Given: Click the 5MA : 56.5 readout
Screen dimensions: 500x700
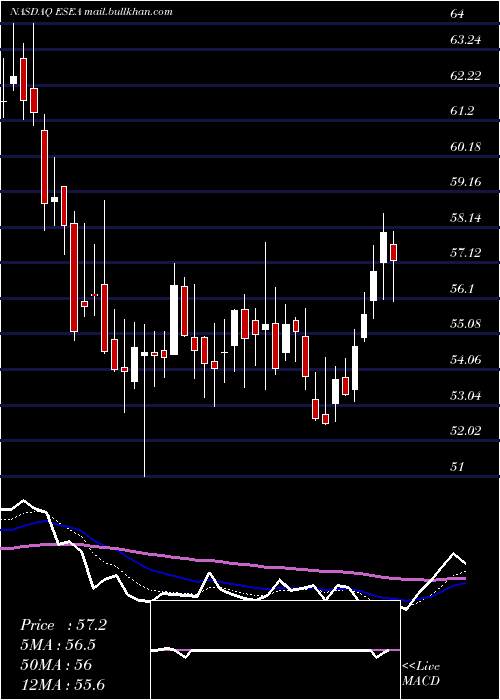Looking at the screenshot, I should click(x=58, y=645).
